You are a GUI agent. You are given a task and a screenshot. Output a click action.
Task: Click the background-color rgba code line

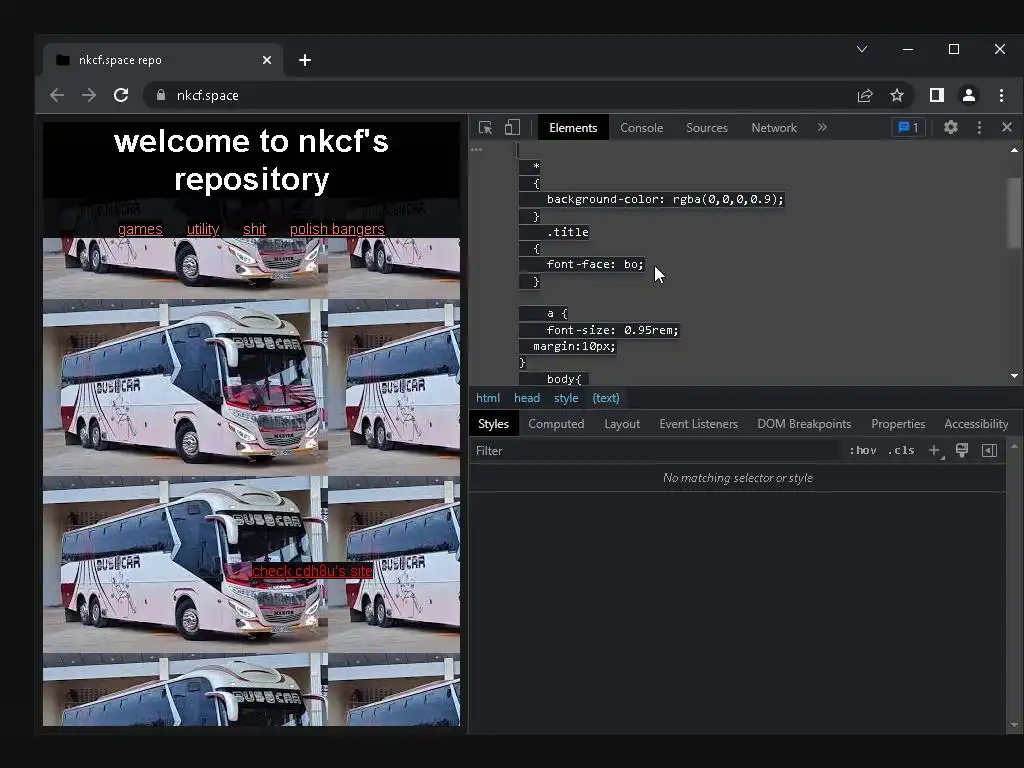665,199
